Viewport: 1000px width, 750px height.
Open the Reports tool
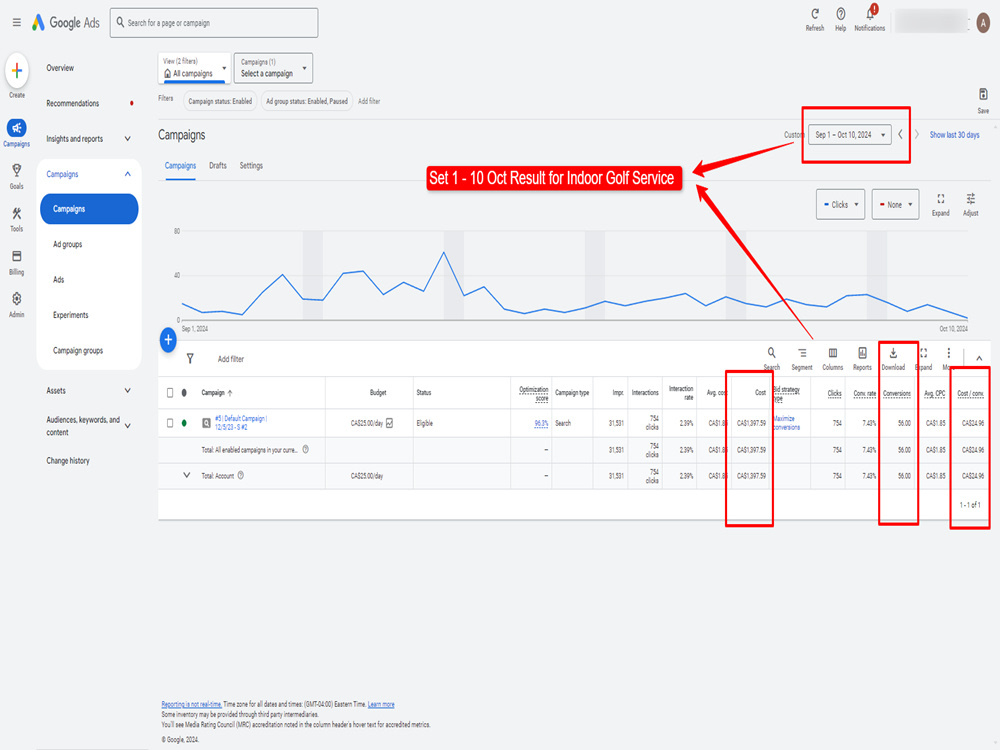(862, 353)
